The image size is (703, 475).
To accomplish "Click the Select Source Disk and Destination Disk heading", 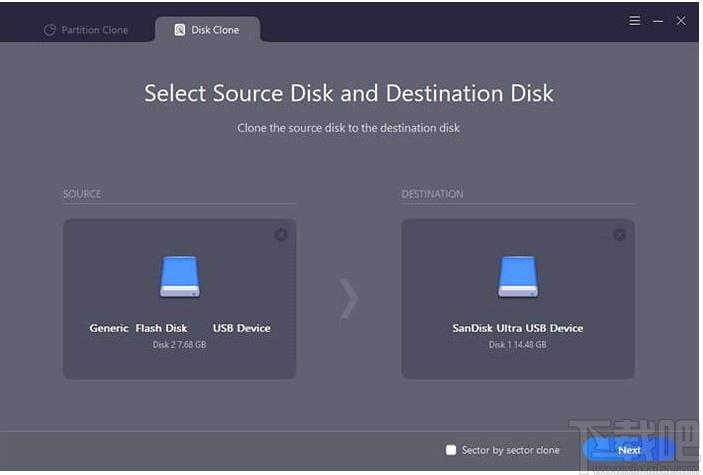I will pyautogui.click(x=349, y=93).
